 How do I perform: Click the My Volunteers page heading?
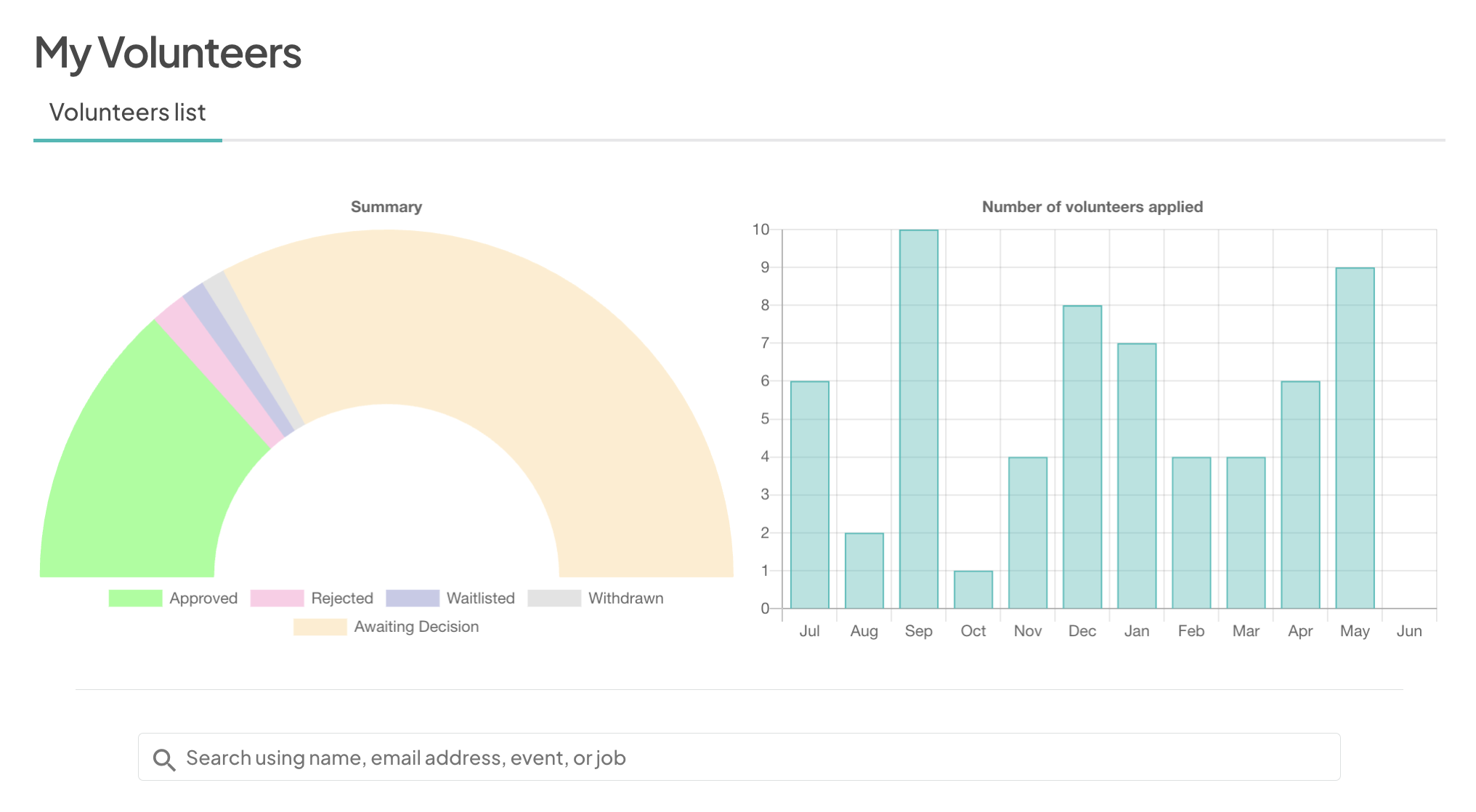[169, 52]
